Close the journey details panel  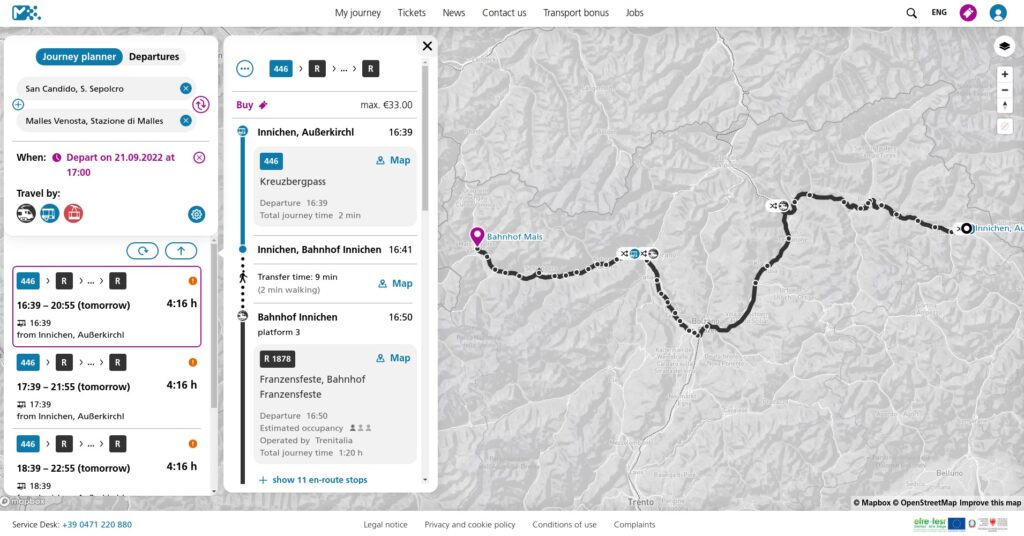tap(427, 46)
